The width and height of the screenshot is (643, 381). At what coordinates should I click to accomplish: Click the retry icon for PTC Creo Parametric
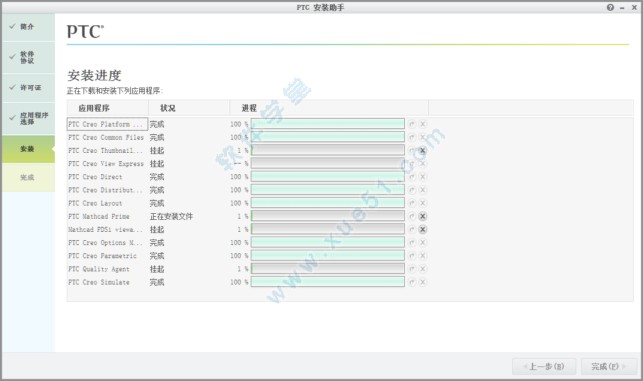point(412,256)
